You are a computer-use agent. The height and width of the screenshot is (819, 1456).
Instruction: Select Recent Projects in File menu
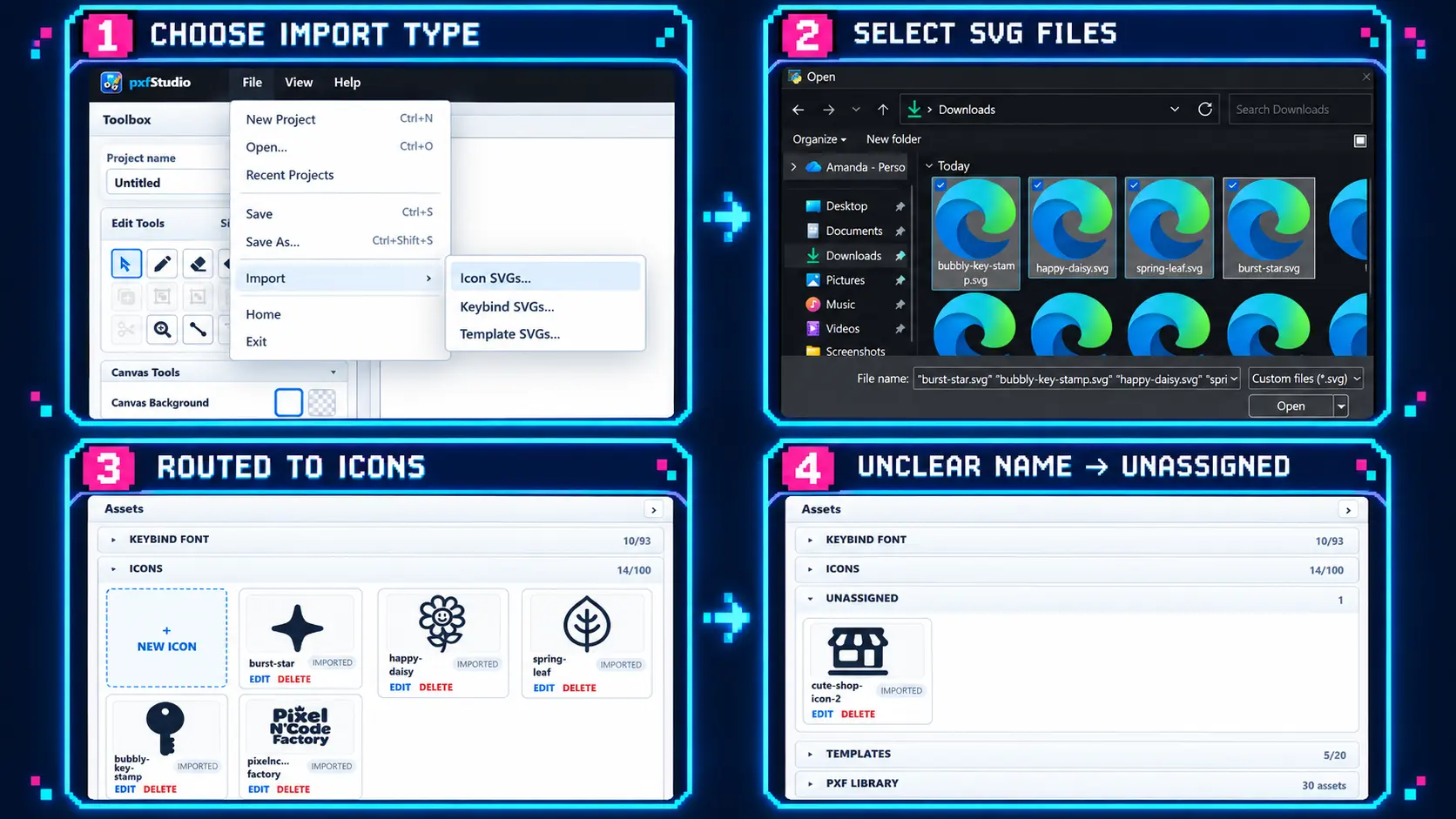click(339, 175)
